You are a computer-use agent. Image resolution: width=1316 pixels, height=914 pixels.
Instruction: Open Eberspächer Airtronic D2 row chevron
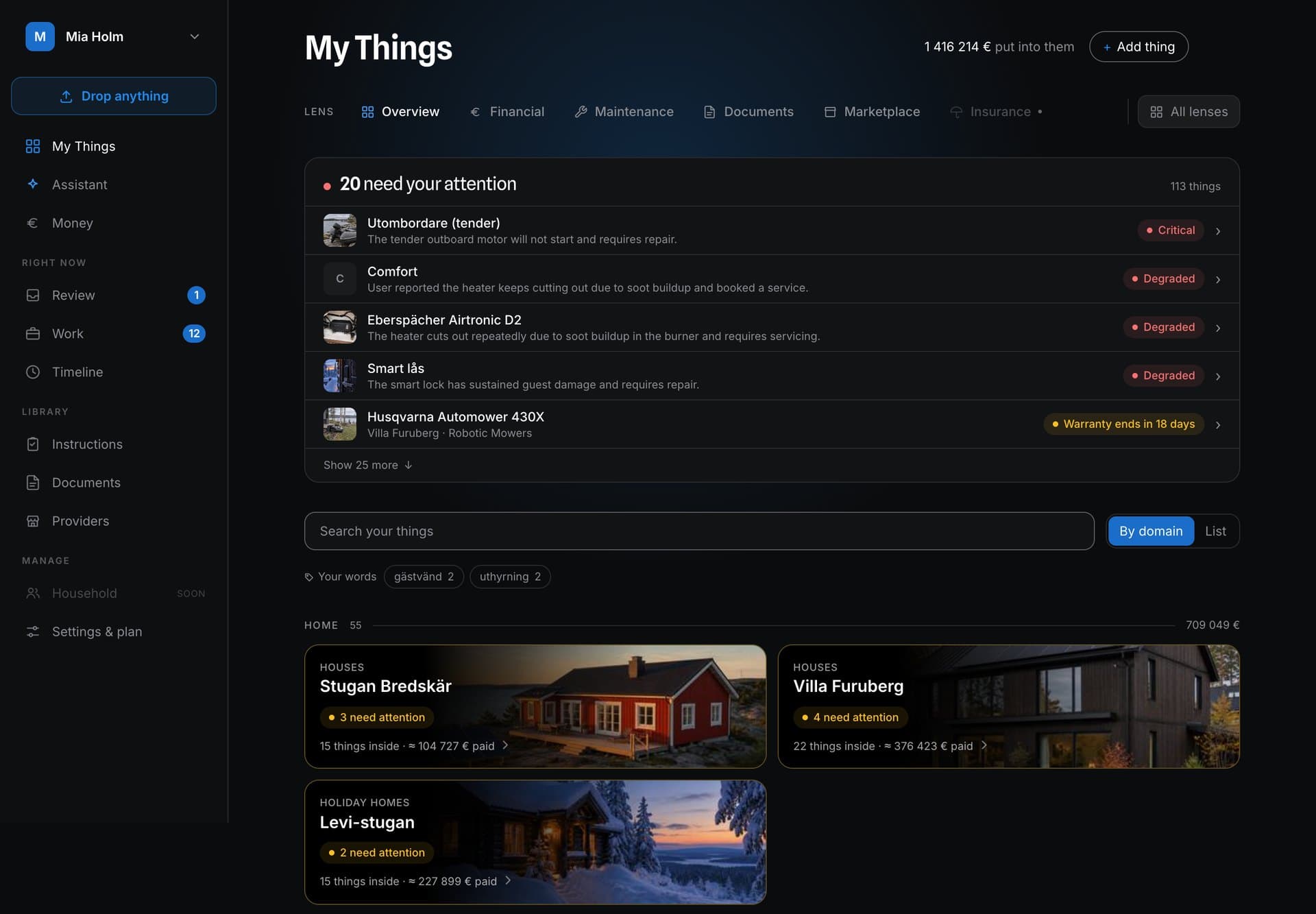tap(1218, 328)
